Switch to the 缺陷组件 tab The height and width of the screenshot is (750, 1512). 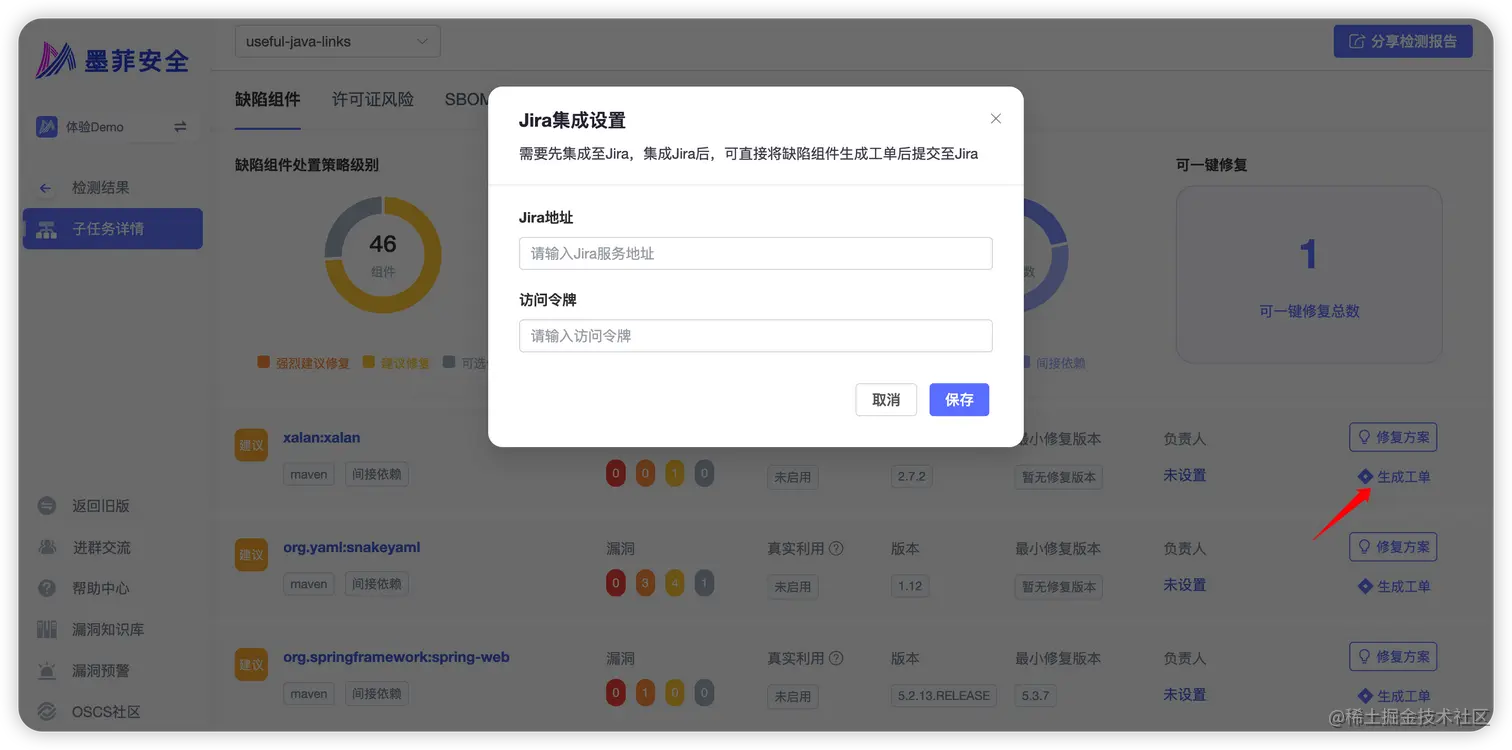pos(267,99)
